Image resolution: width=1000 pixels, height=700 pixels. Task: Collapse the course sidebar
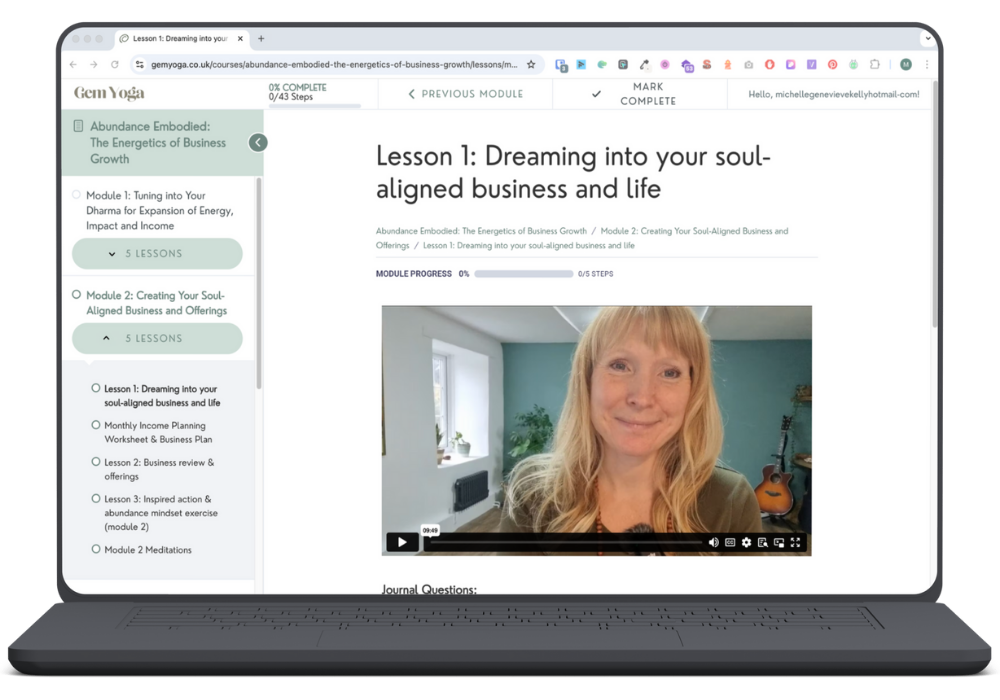coord(258,143)
